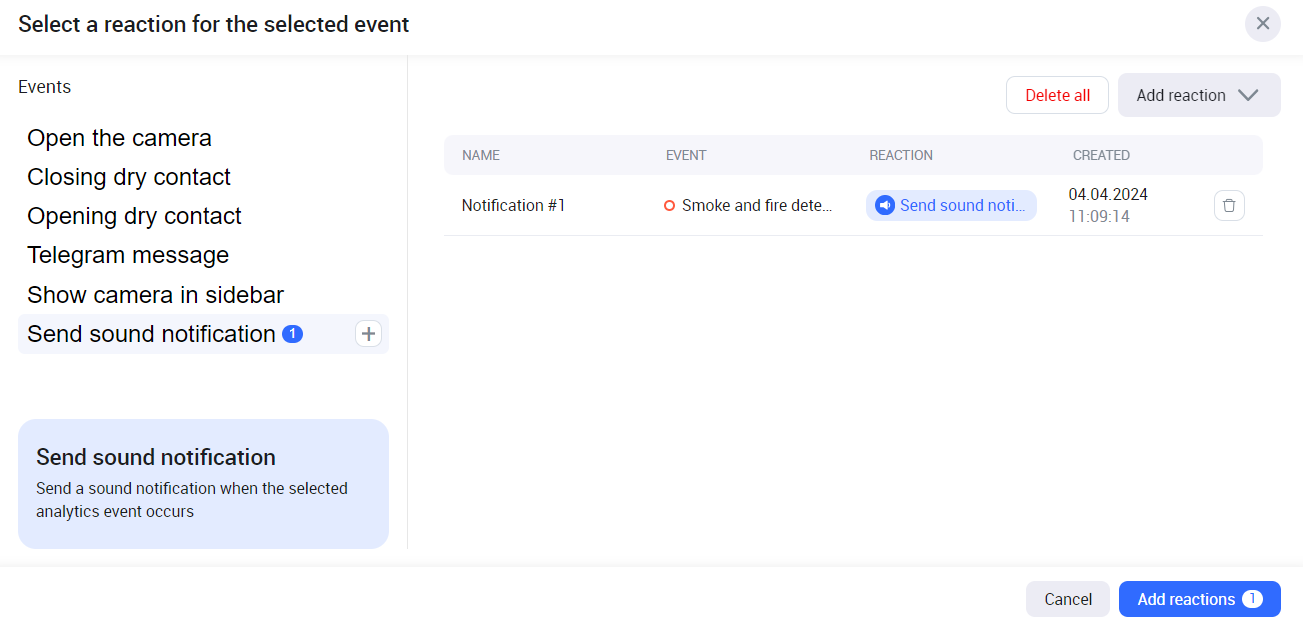Click the plus icon beside Send sound notification
Image resolution: width=1303 pixels, height=622 pixels.
coord(368,334)
